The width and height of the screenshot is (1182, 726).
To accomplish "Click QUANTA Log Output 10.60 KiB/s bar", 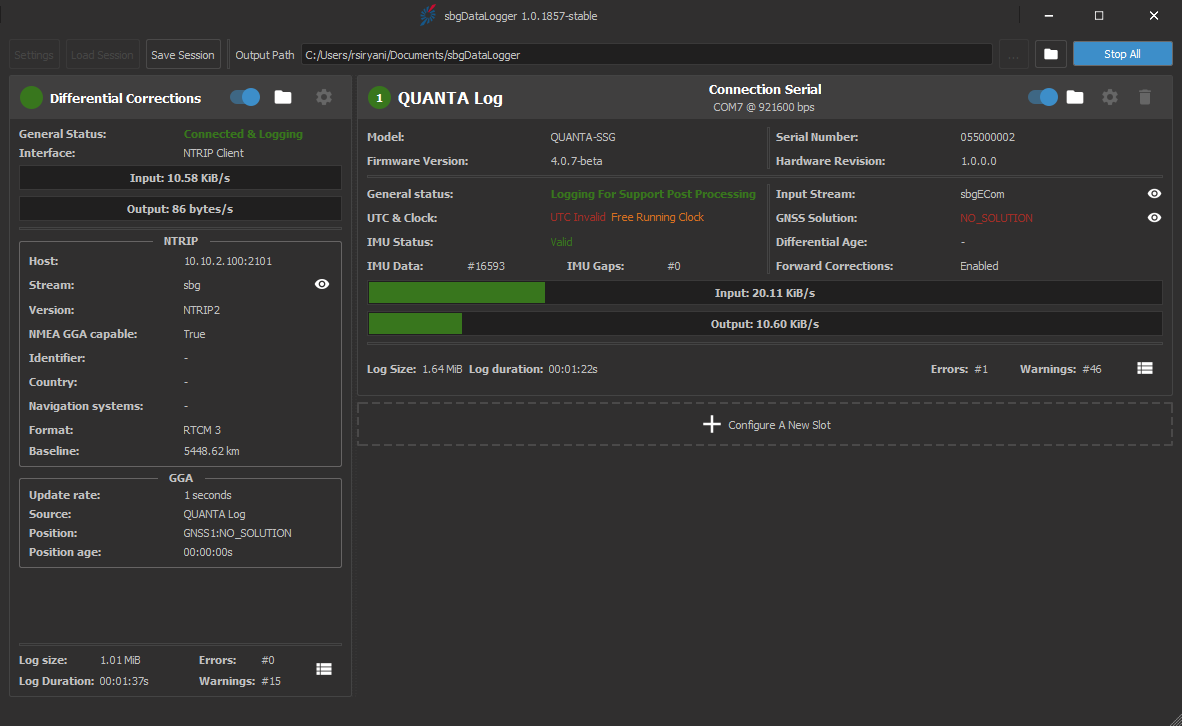I will coord(765,323).
